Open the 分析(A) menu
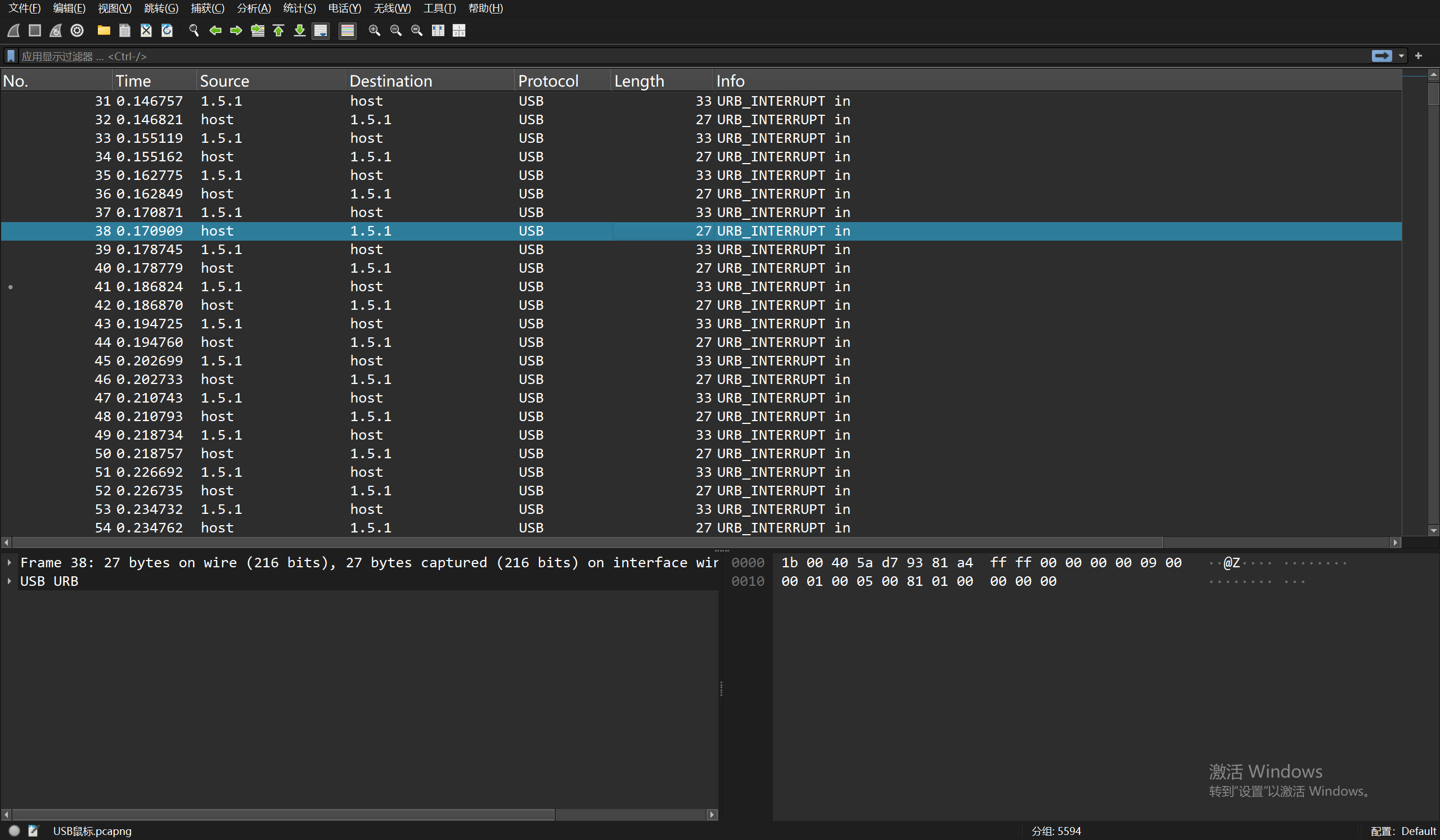Image resolution: width=1440 pixels, height=840 pixels. click(254, 8)
